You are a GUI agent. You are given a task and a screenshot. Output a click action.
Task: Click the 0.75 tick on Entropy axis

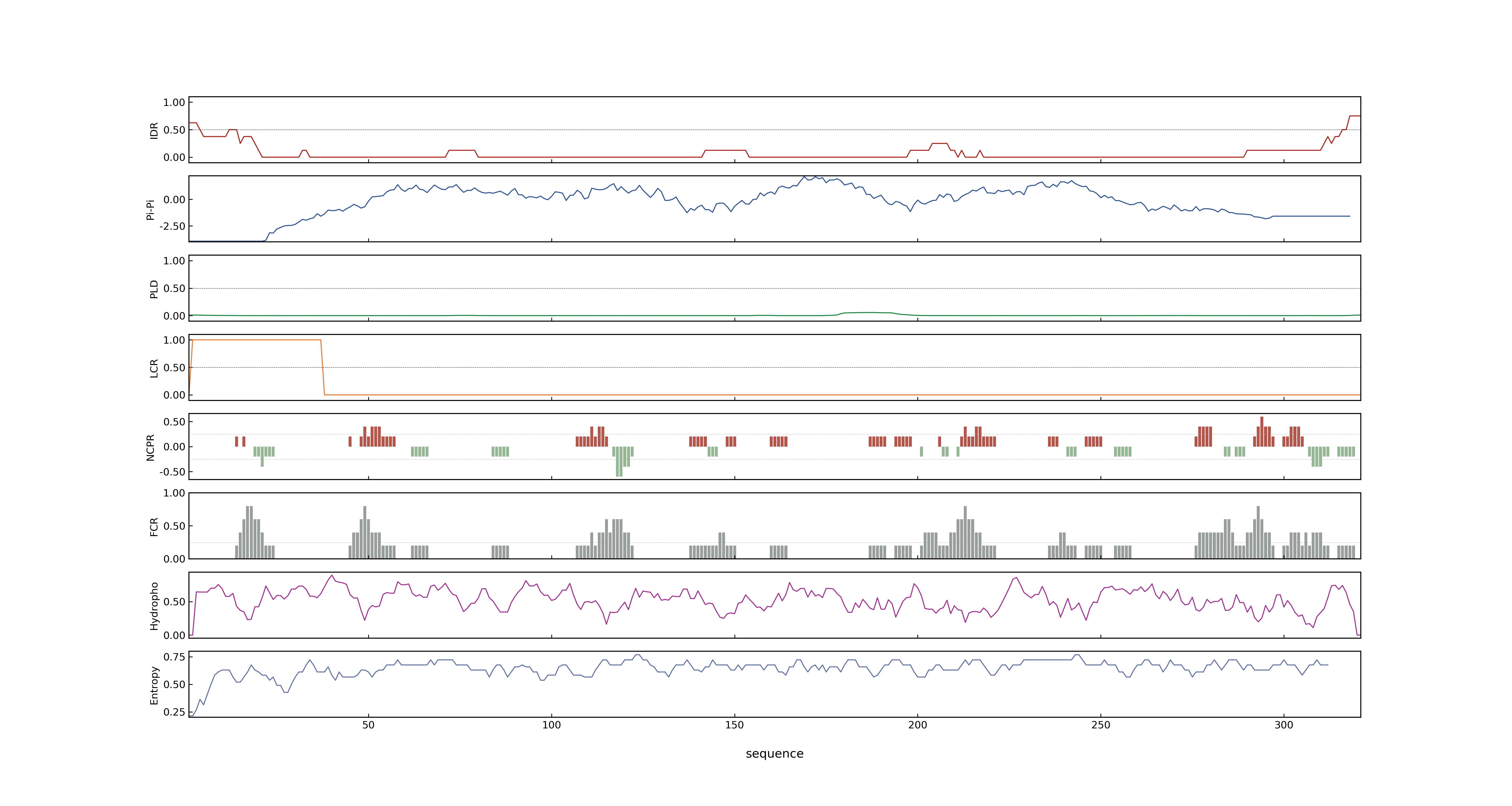(x=174, y=657)
